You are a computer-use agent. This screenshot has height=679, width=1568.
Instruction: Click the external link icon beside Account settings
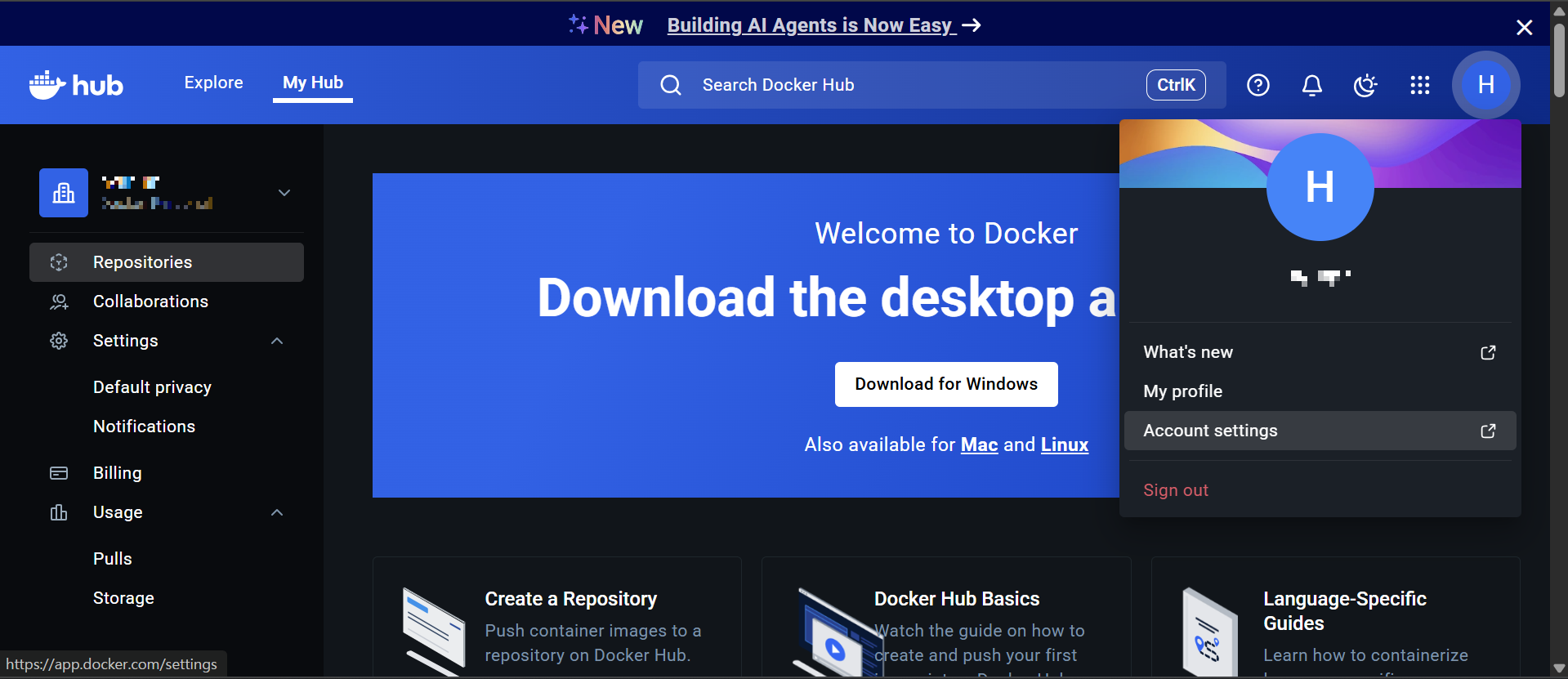[1488, 431]
